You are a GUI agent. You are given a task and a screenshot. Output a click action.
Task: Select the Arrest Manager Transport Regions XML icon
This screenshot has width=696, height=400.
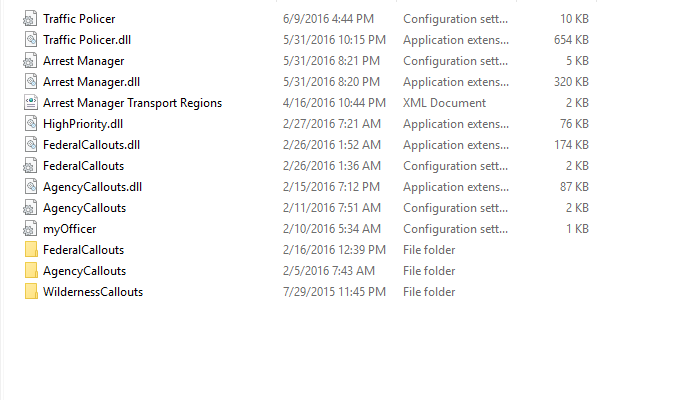click(x=31, y=103)
